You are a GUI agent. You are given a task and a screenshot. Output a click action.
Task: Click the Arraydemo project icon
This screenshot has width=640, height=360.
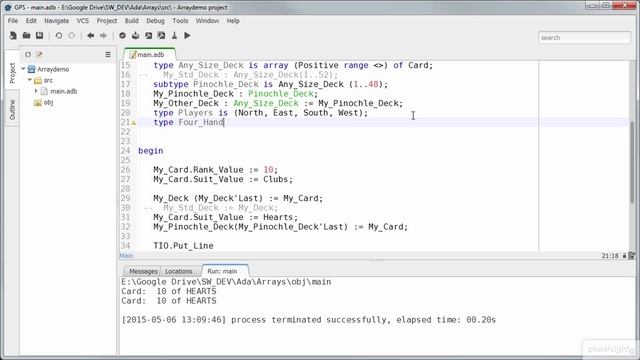[x=31, y=69]
